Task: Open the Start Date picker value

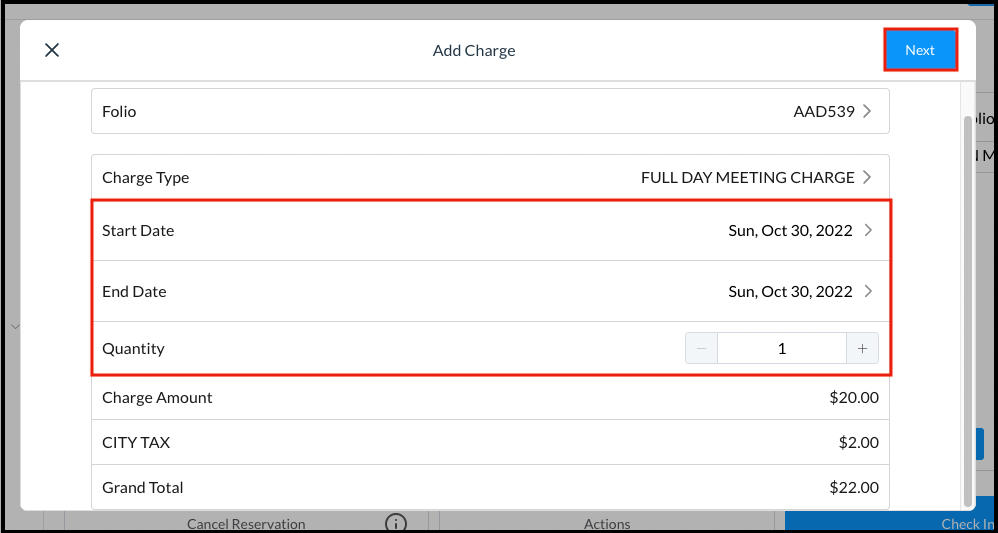Action: click(790, 230)
